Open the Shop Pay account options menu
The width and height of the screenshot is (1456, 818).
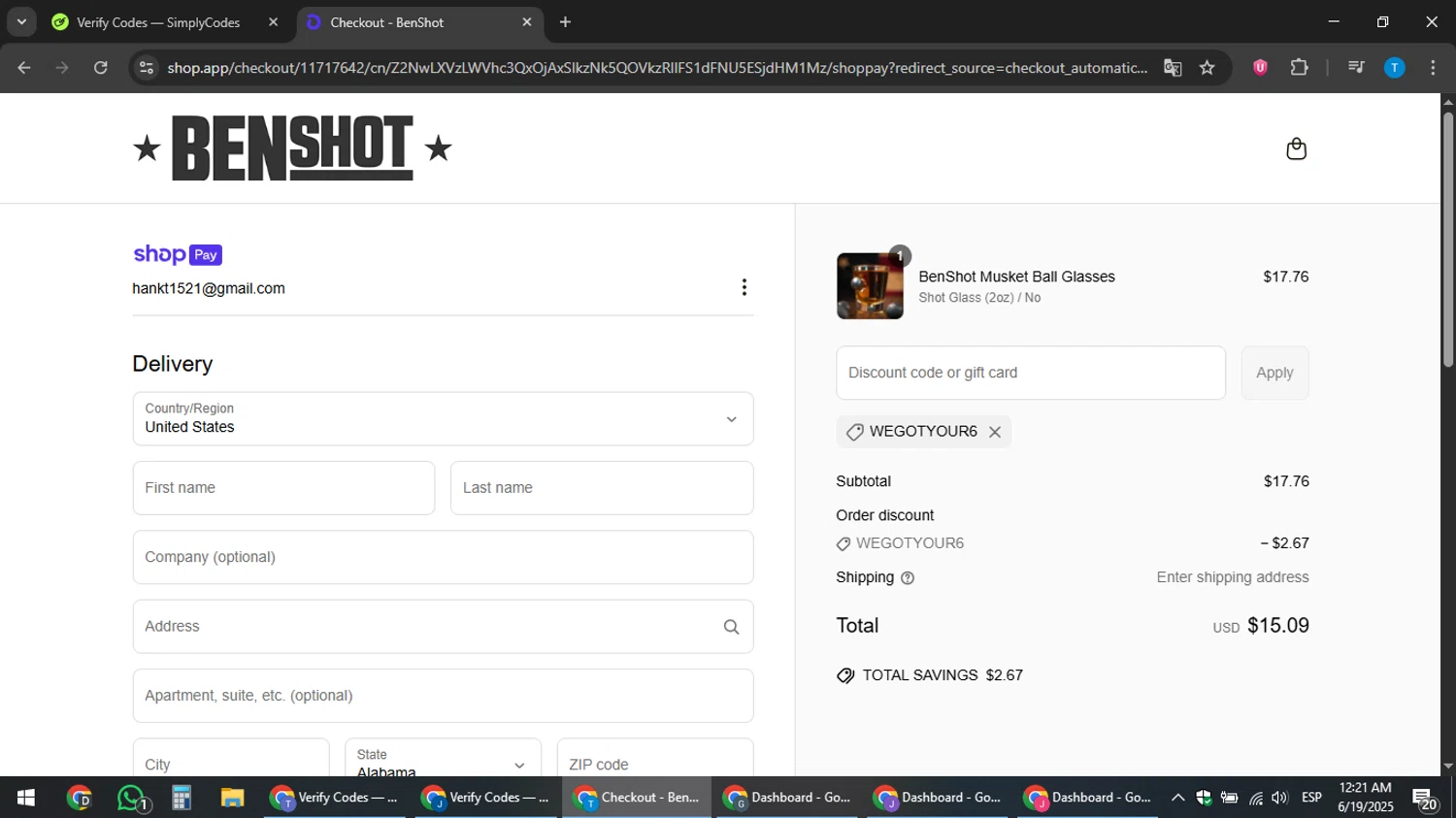pos(744,287)
